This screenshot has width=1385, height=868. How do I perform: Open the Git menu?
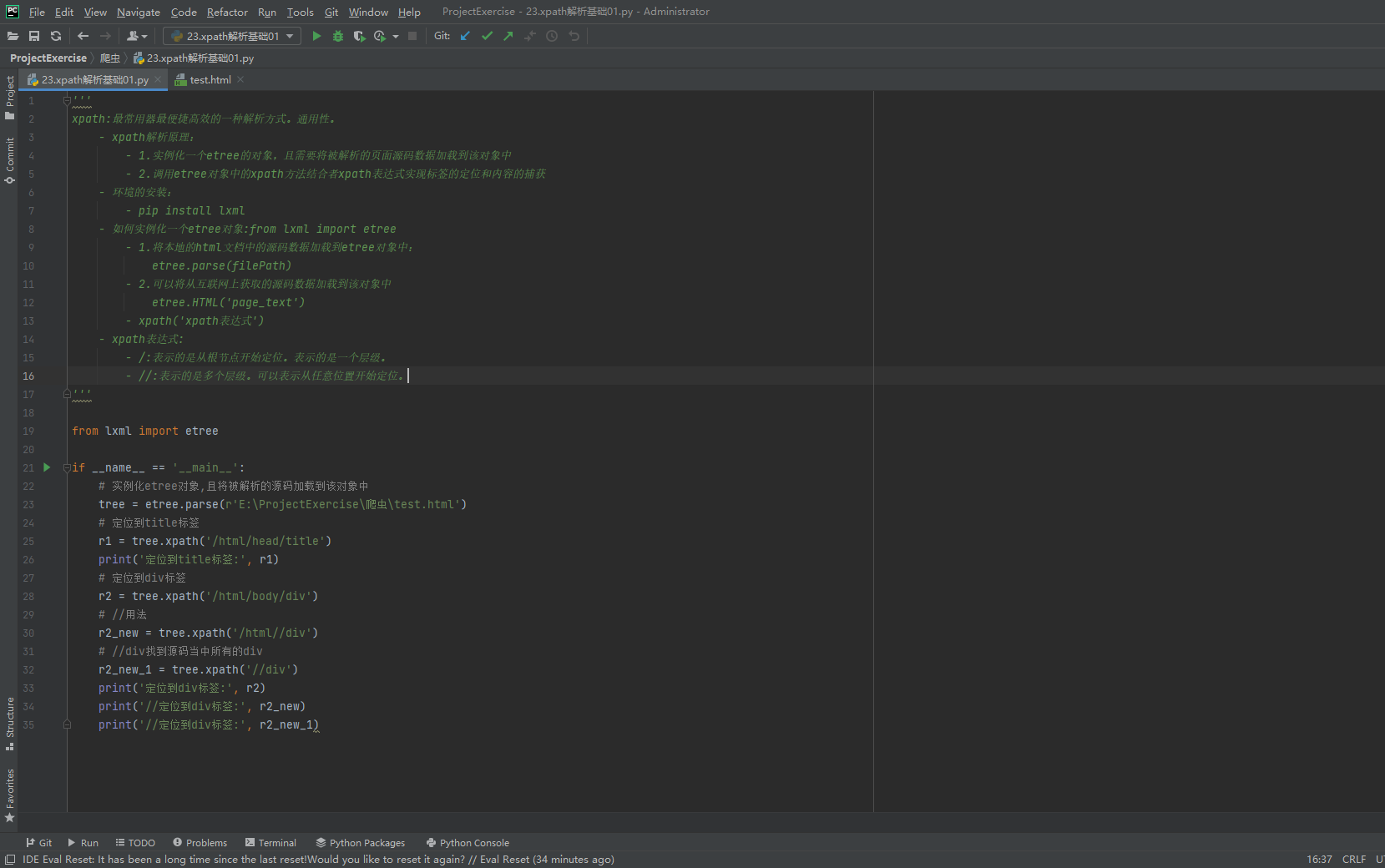[x=331, y=12]
